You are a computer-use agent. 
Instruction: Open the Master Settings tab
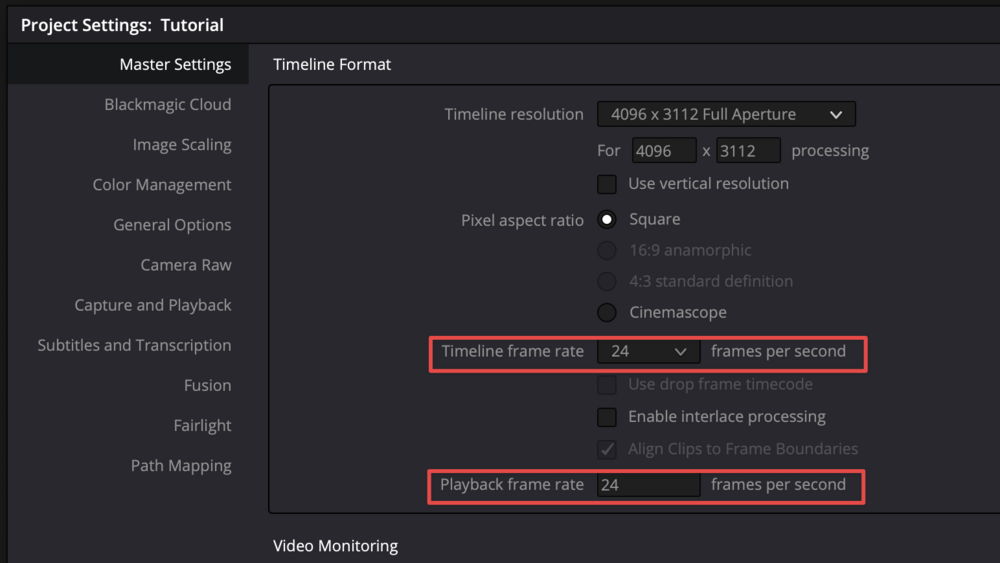coord(175,65)
